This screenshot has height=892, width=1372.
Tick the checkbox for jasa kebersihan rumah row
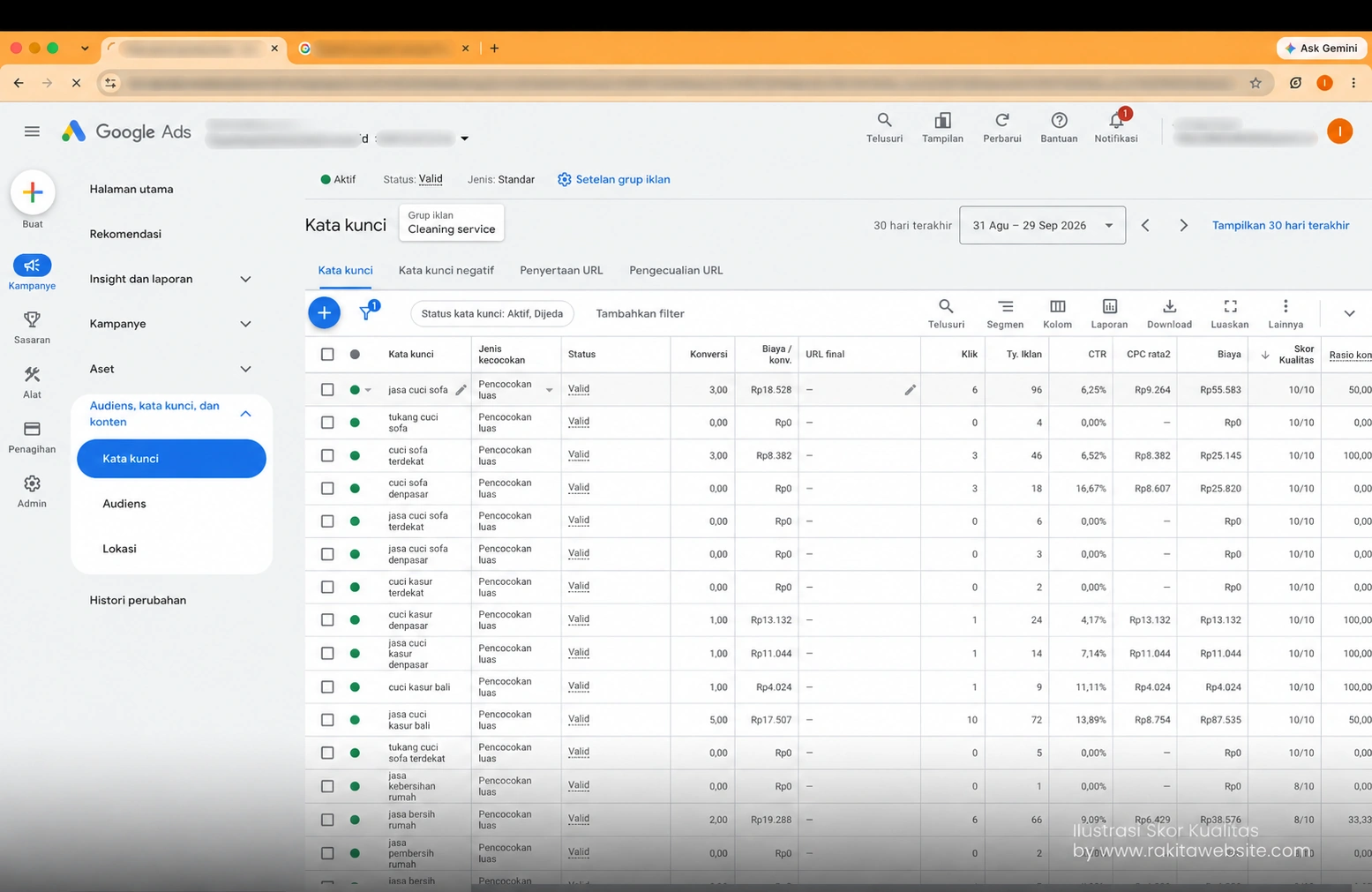327,786
